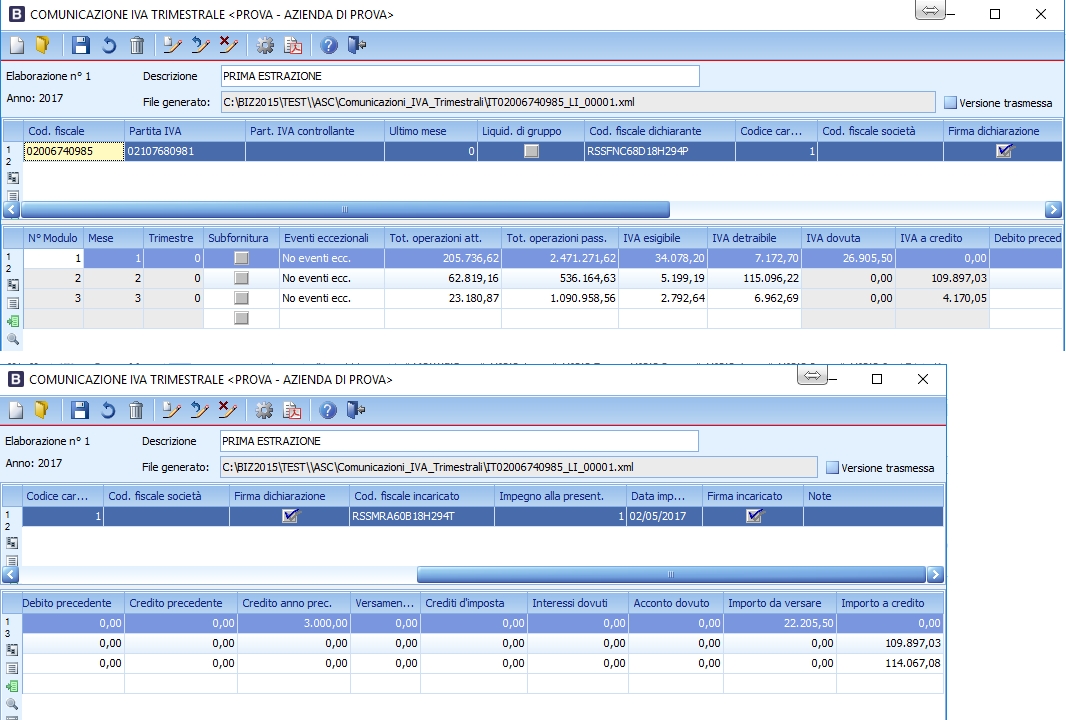
Task: Open help with the question mark icon in the upper window
Action: [x=329, y=45]
